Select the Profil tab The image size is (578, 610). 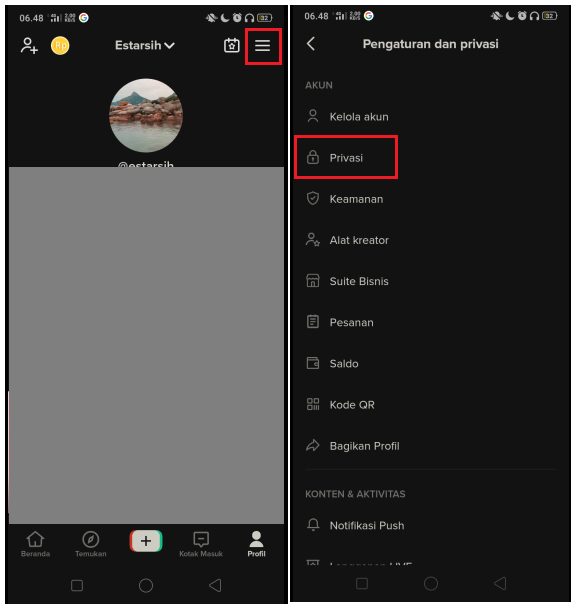(x=256, y=544)
